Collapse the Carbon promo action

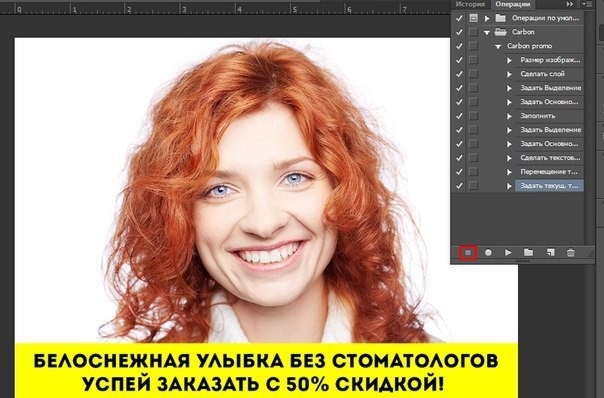498,47
